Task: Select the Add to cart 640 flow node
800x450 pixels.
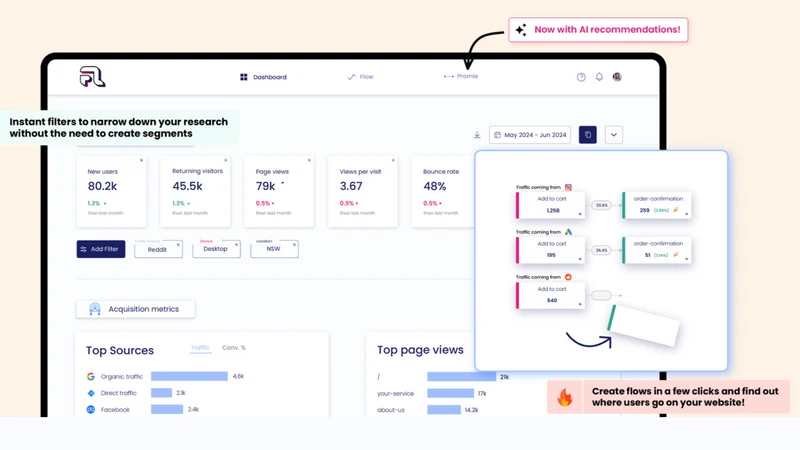Action: pos(551,295)
